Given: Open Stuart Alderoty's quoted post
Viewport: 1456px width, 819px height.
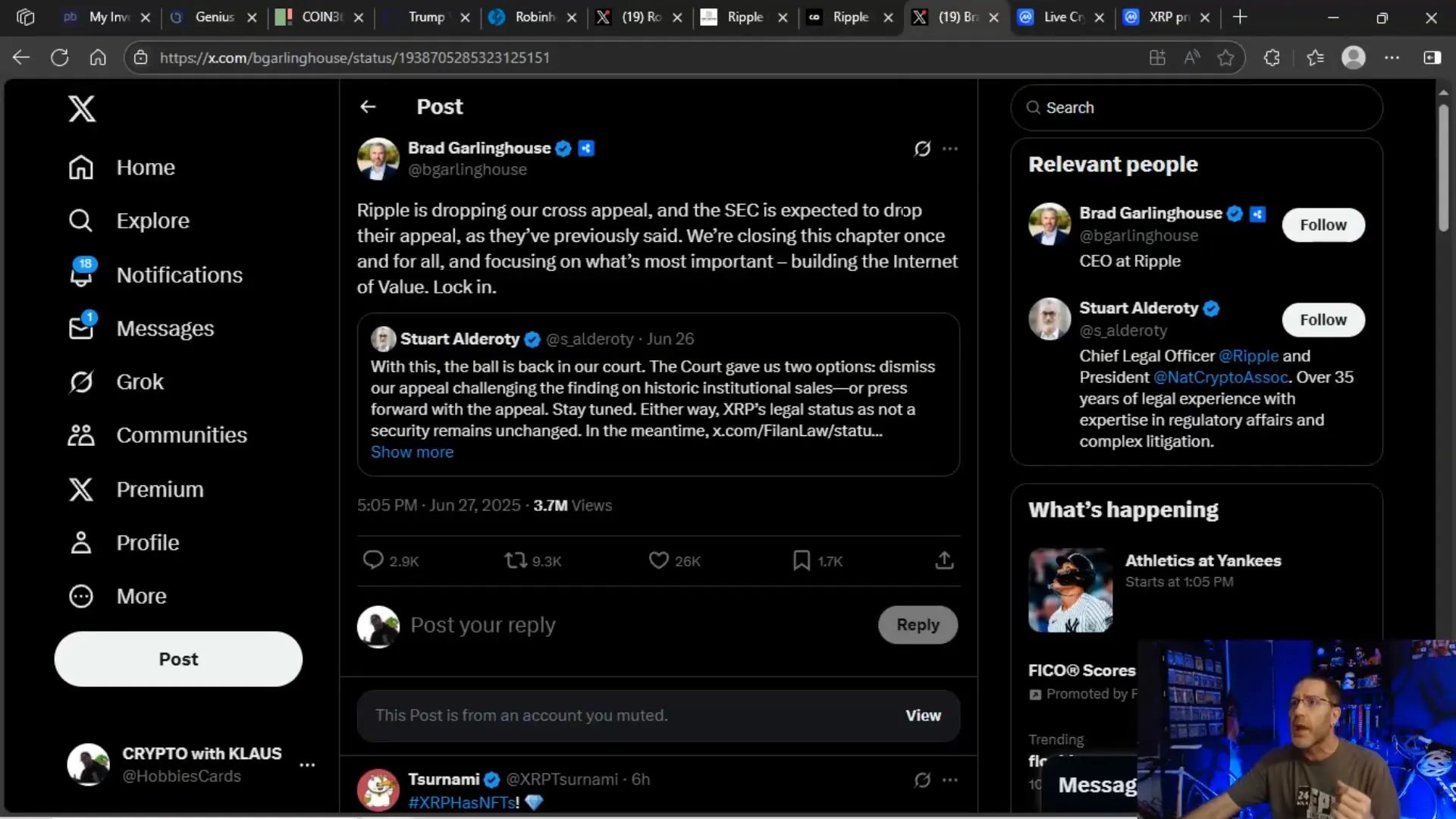Looking at the screenshot, I should point(658,394).
